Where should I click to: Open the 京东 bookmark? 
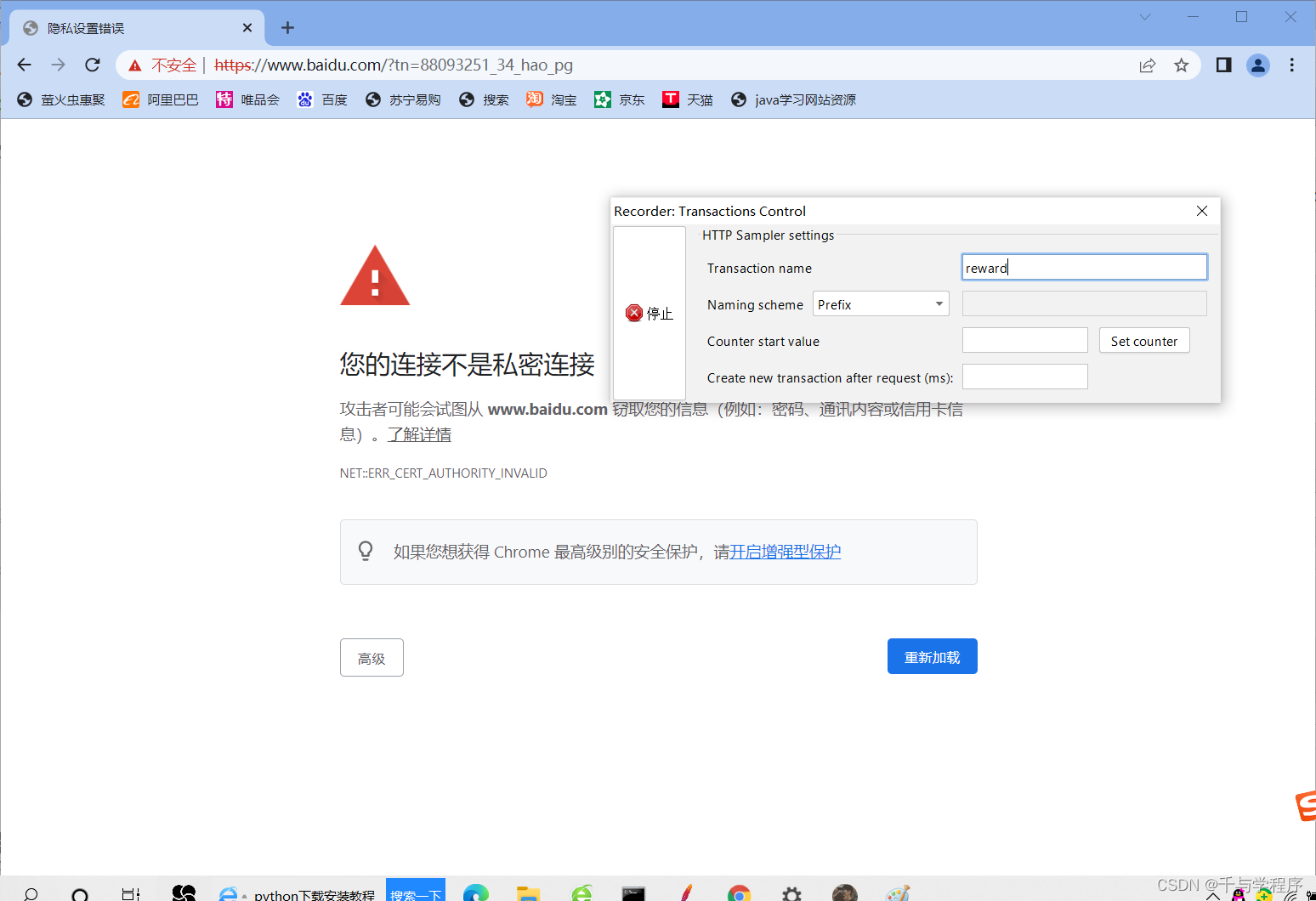tap(630, 99)
